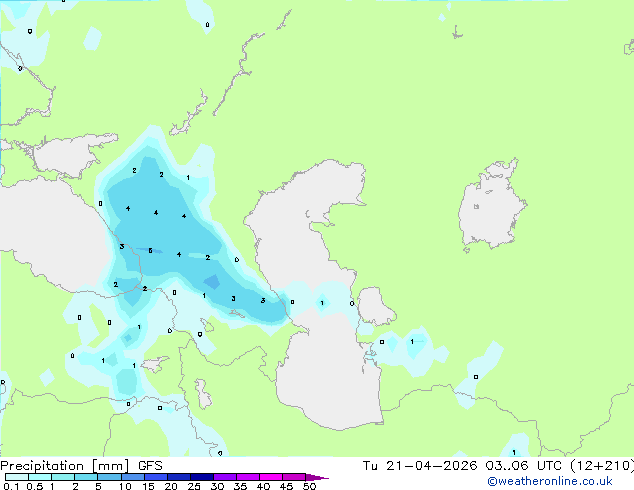
Task: Click the "Tu 21-04-2026 03..06 UTC" timestamp
Action: click(x=462, y=466)
